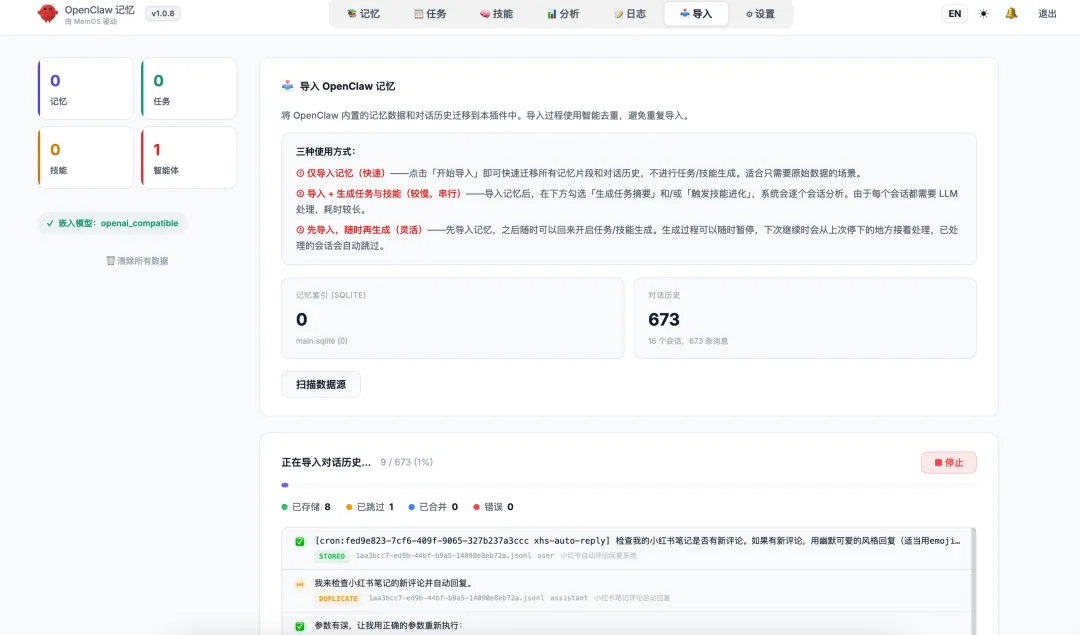The width and height of the screenshot is (1080, 635).
Task: Select the 导入 tab
Action: click(696, 14)
